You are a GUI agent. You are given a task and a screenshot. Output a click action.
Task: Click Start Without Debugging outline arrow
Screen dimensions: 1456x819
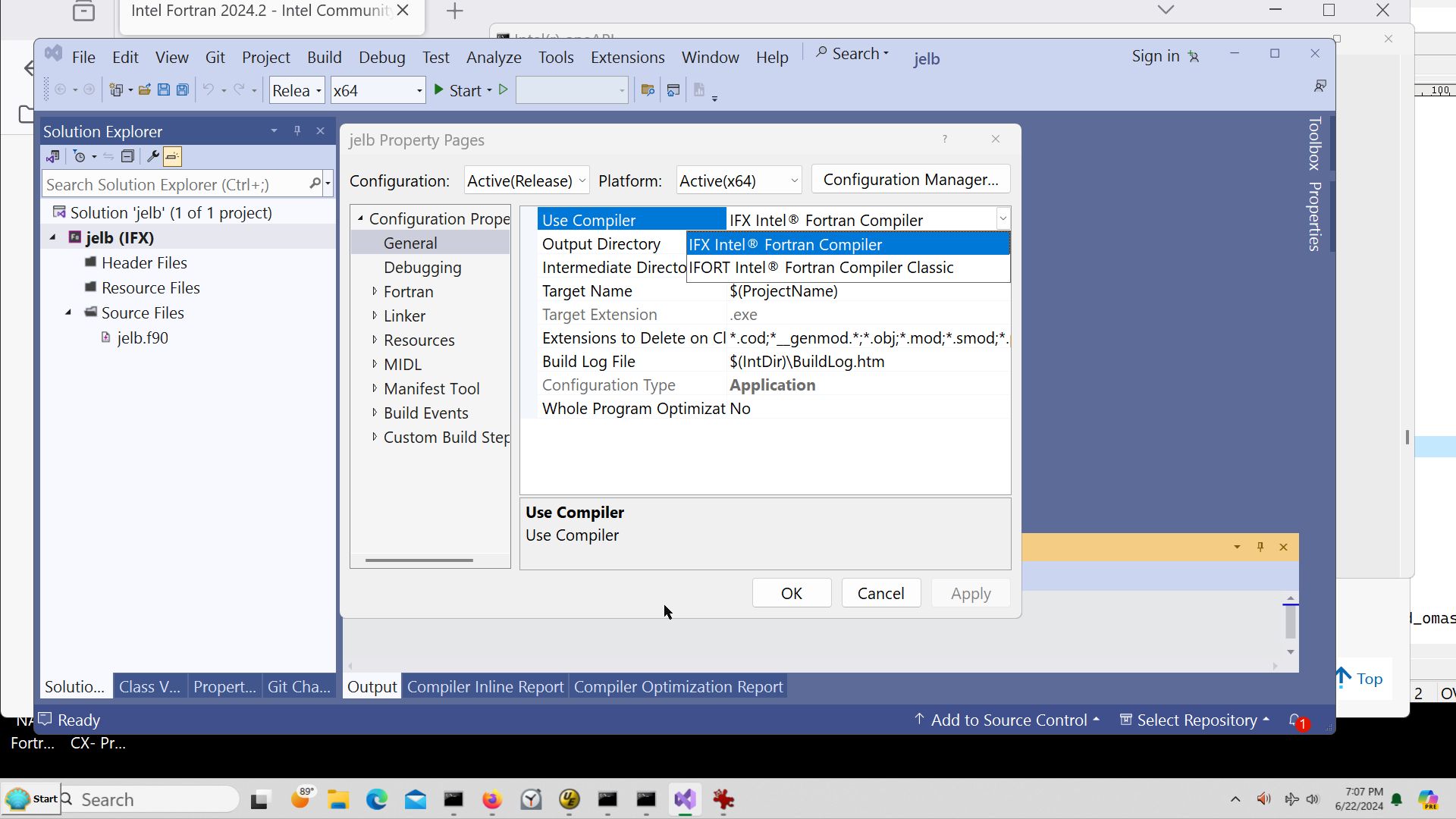pos(503,90)
